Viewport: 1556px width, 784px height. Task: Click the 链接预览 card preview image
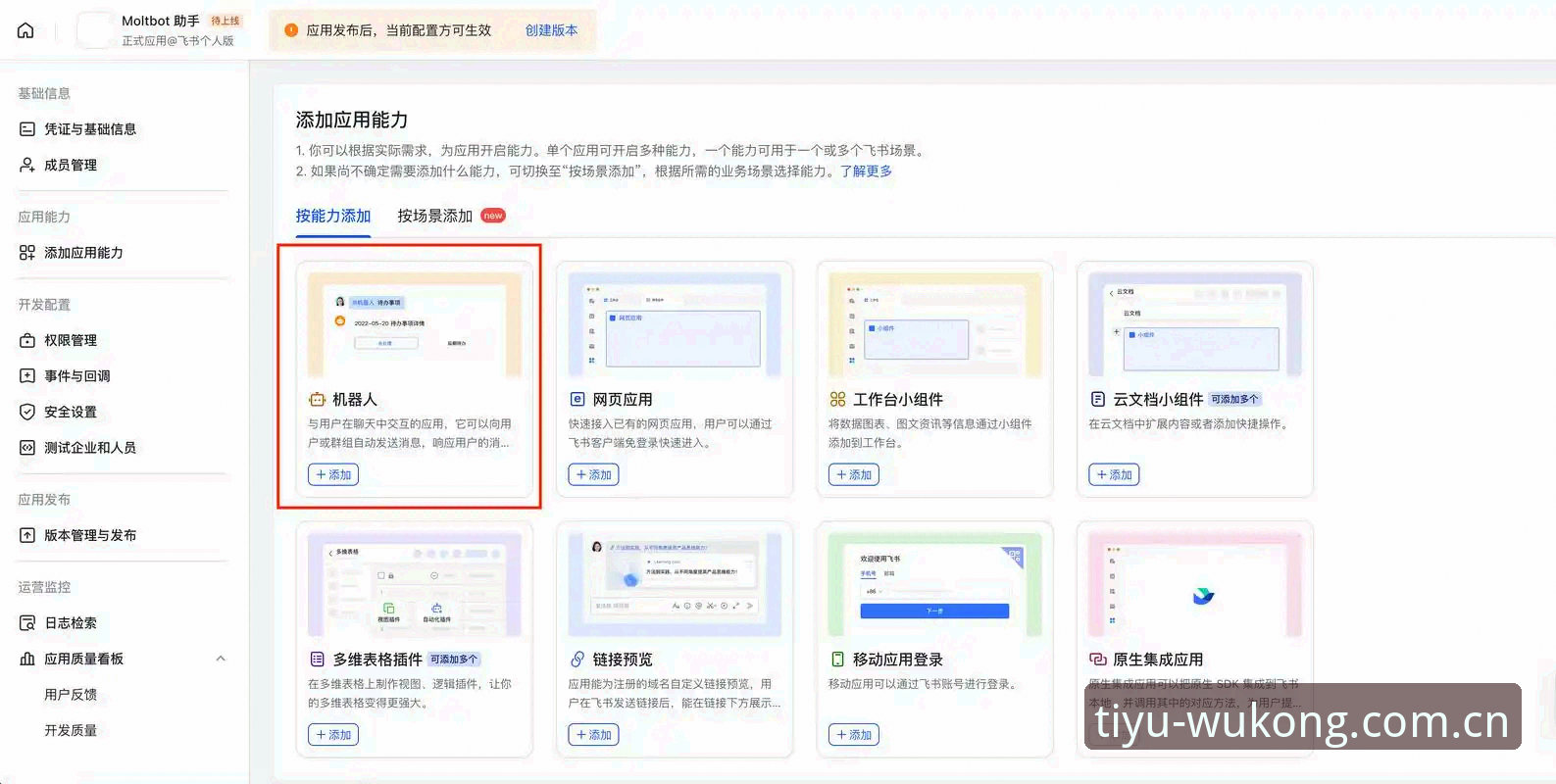[675, 585]
